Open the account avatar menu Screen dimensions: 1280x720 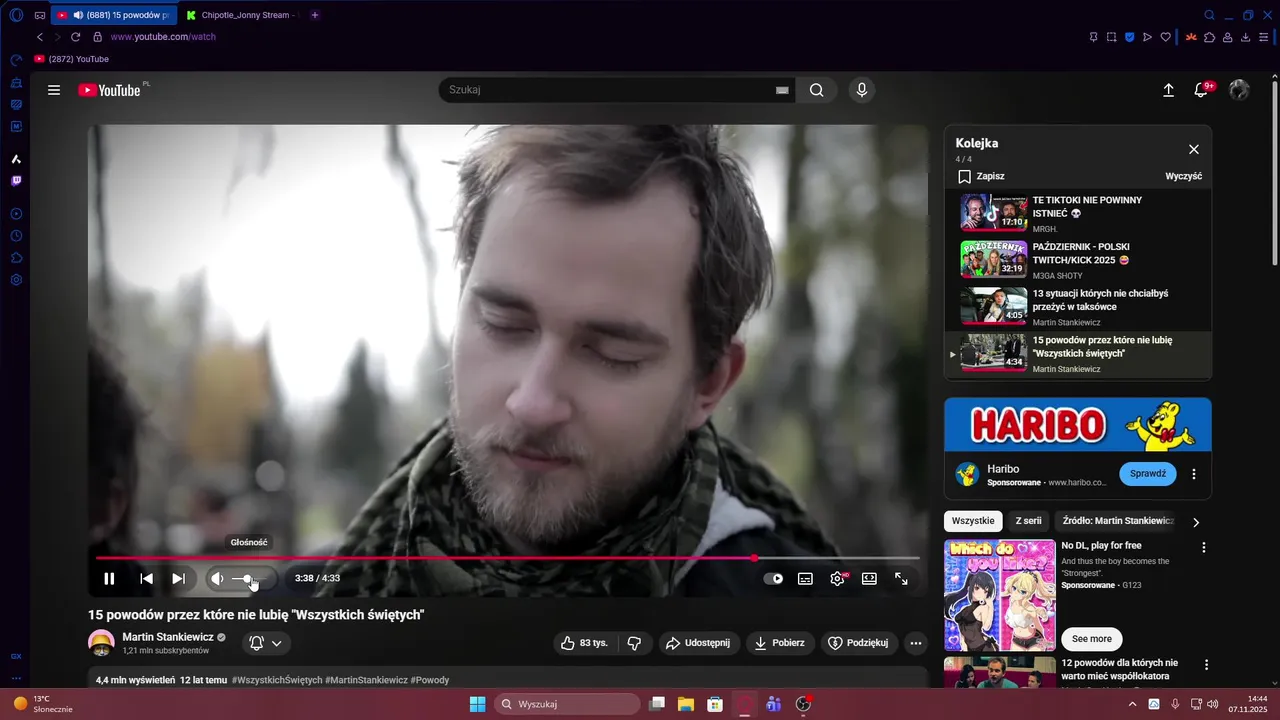(1239, 90)
